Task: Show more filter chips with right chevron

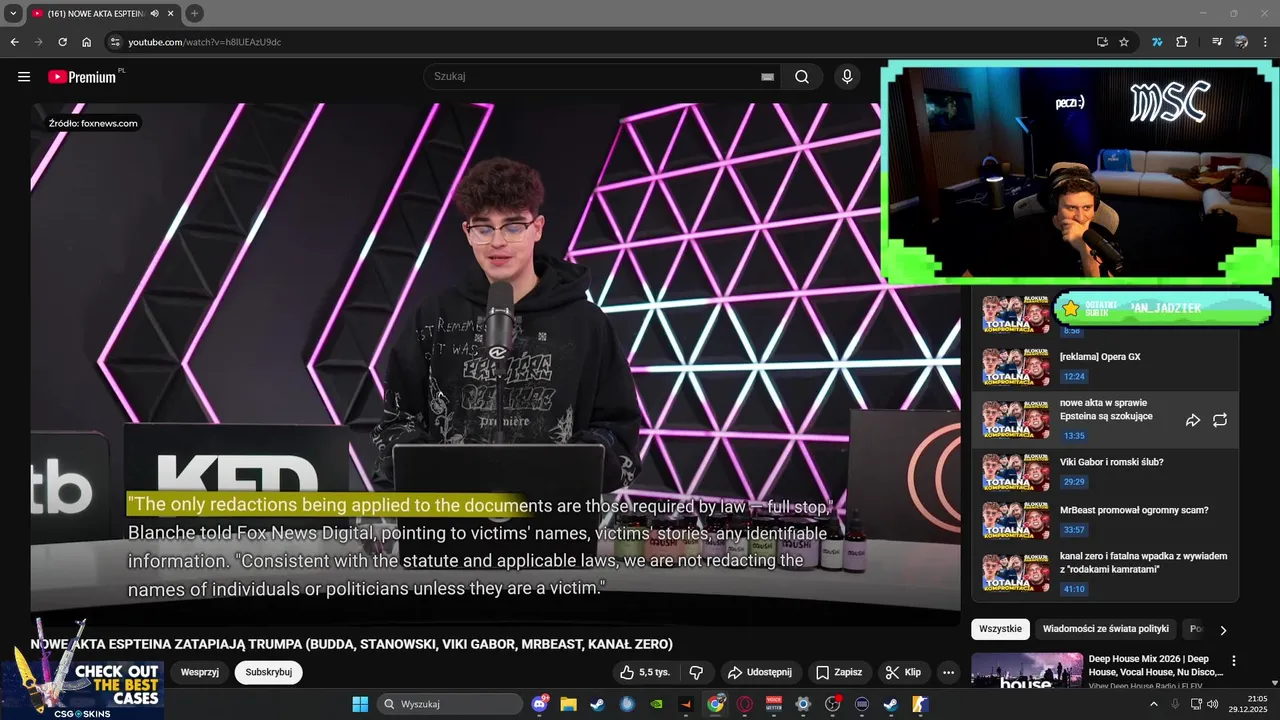Action: (1223, 630)
